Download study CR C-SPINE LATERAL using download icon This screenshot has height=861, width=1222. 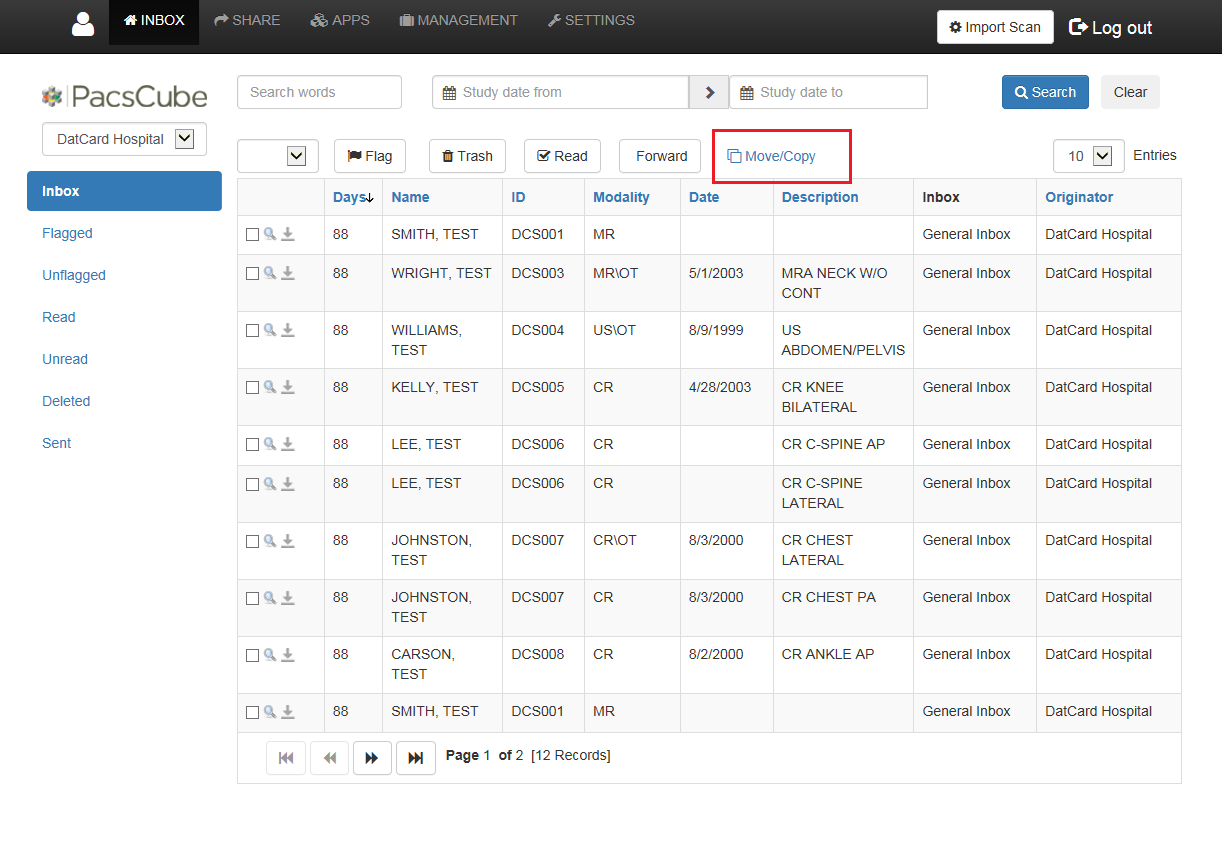(288, 483)
